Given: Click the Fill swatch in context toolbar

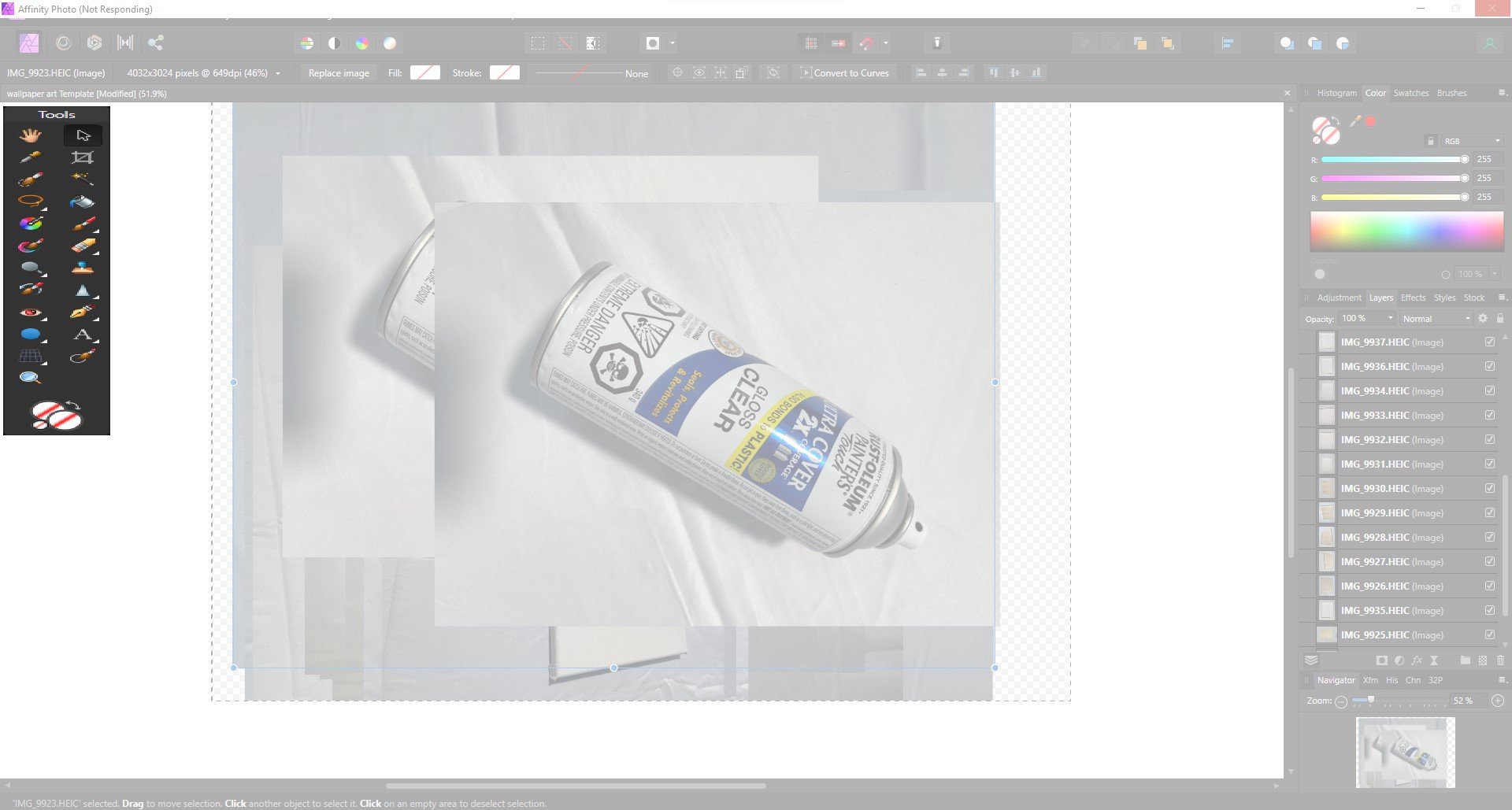Looking at the screenshot, I should pyautogui.click(x=425, y=72).
